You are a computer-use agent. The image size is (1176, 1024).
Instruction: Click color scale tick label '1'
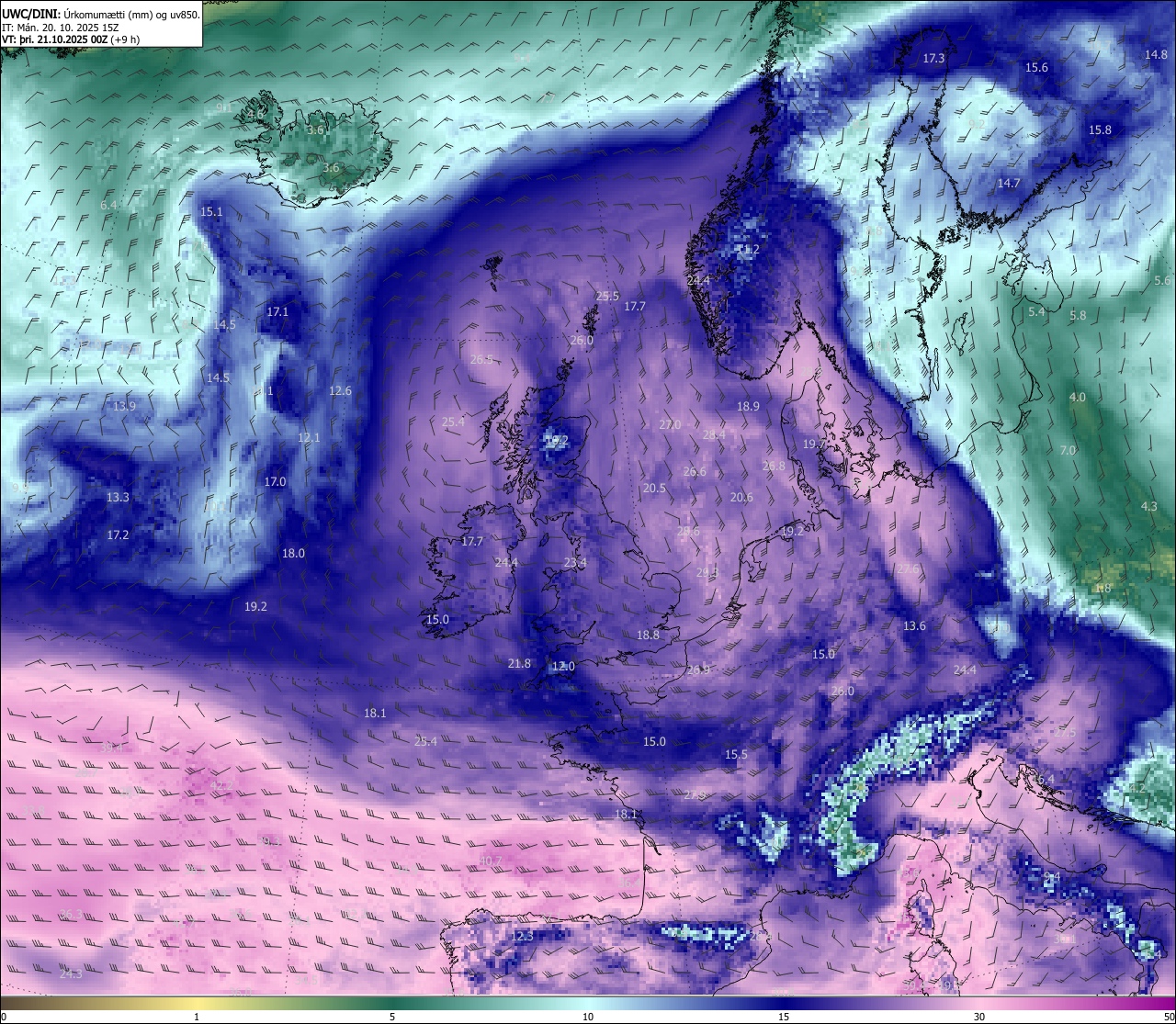(197, 1017)
